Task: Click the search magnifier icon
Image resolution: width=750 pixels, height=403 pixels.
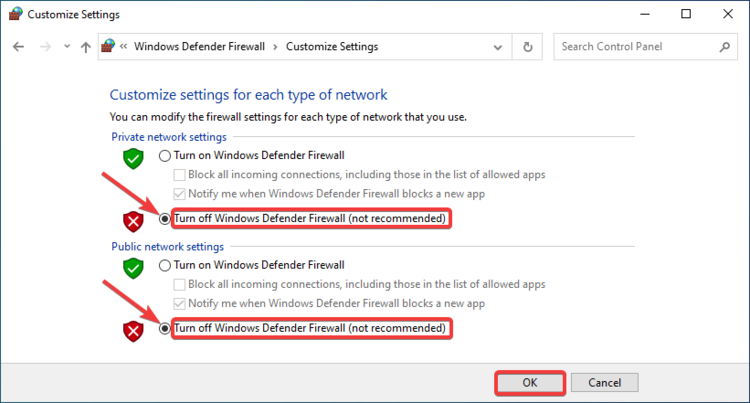Action: [x=725, y=46]
